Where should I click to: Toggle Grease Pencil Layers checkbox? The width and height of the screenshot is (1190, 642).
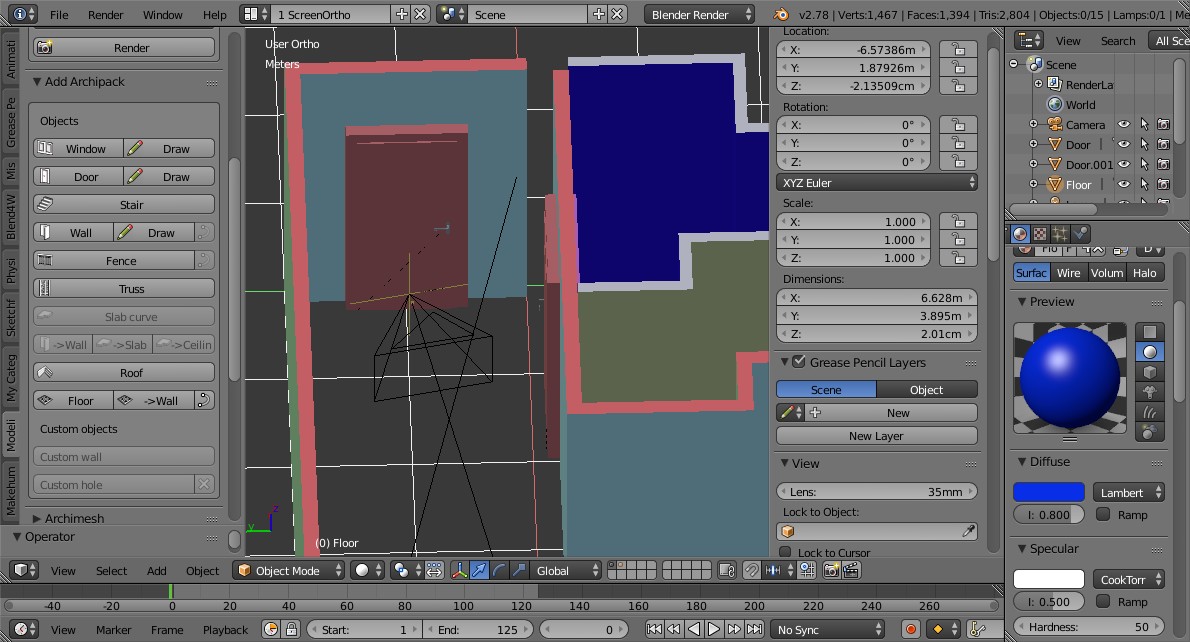tap(798, 362)
